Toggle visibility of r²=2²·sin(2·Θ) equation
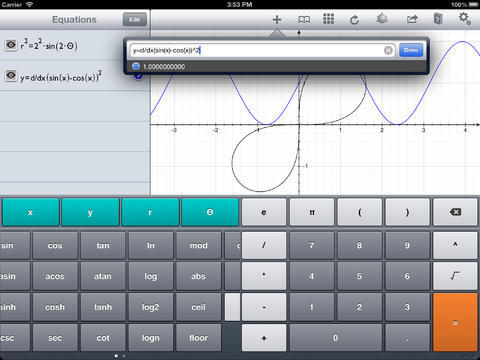Viewport: 480px width, 360px height. point(11,45)
